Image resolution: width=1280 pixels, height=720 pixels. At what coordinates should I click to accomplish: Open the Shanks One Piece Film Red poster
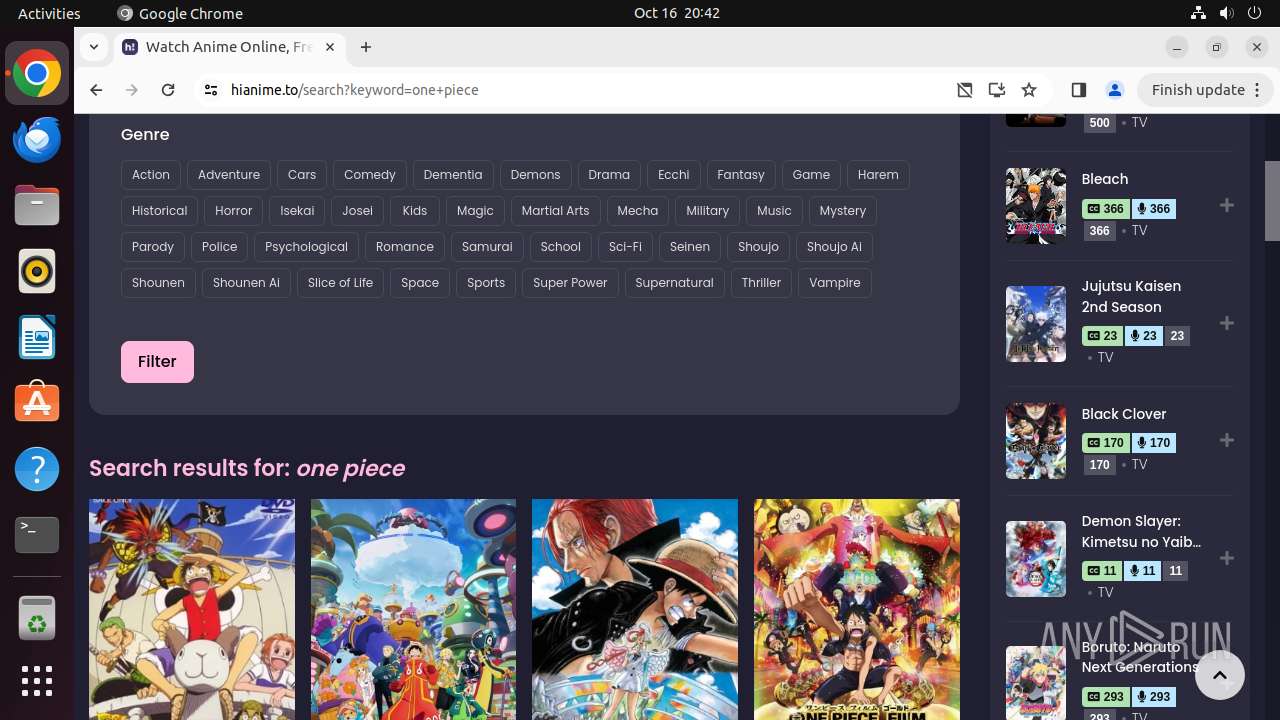click(635, 609)
